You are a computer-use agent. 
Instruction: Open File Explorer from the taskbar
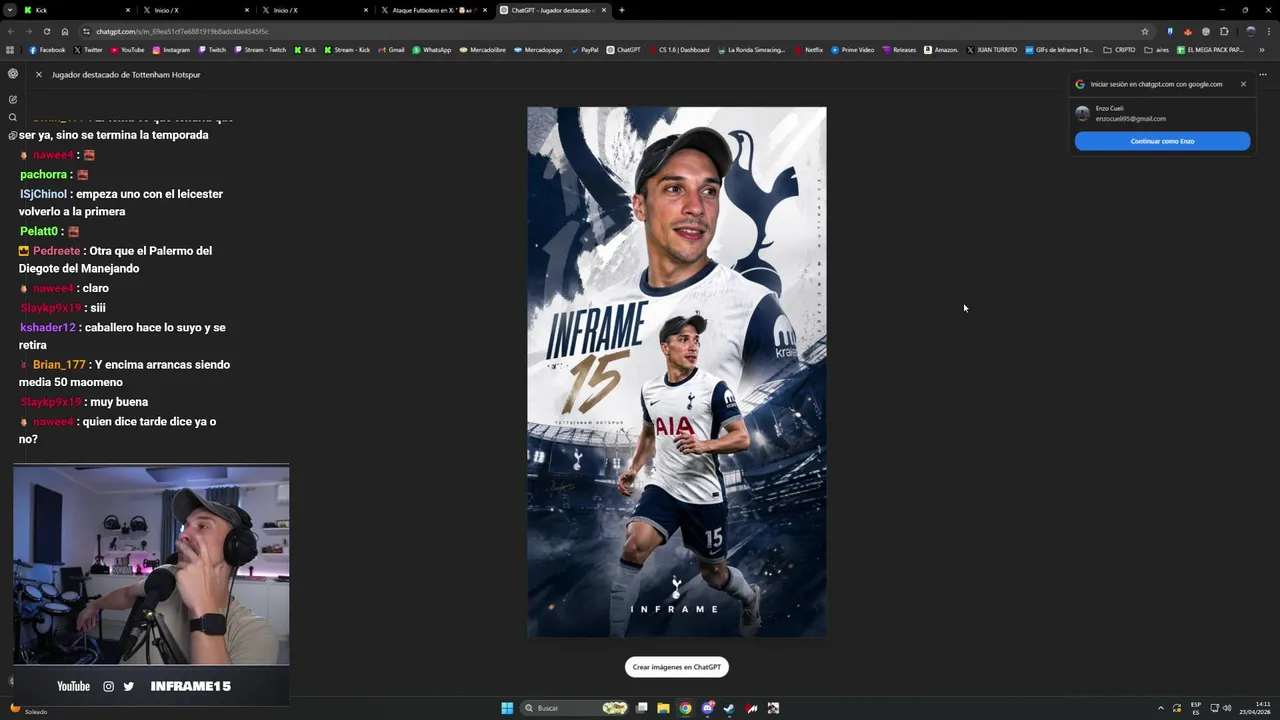663,708
